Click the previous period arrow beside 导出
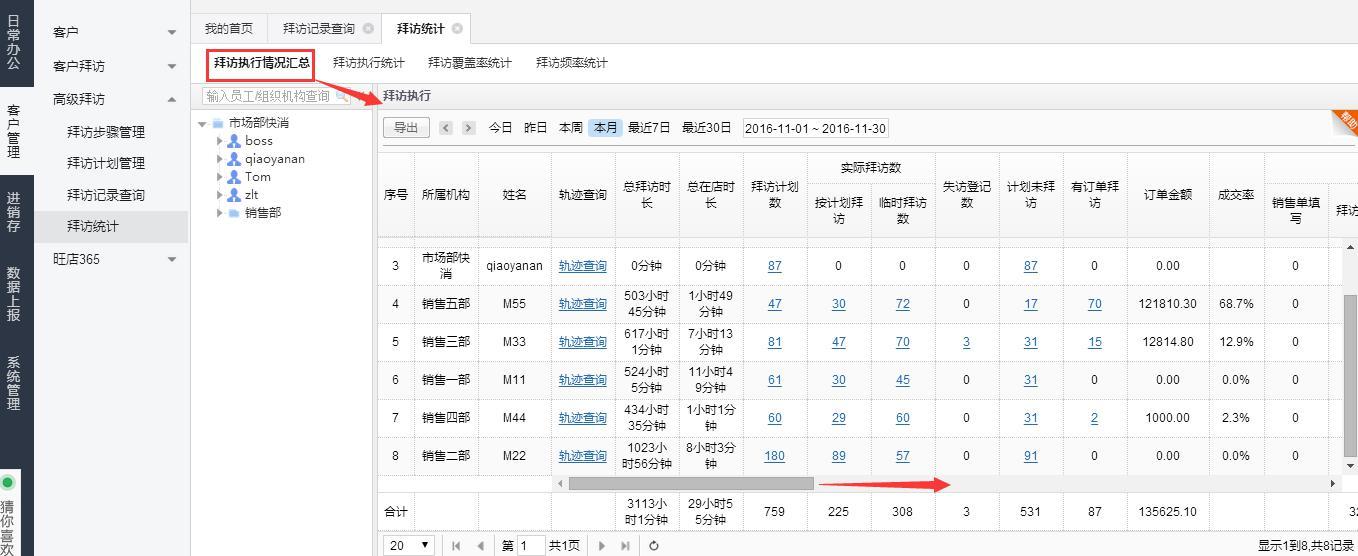This screenshot has width=1358, height=556. 446,128
